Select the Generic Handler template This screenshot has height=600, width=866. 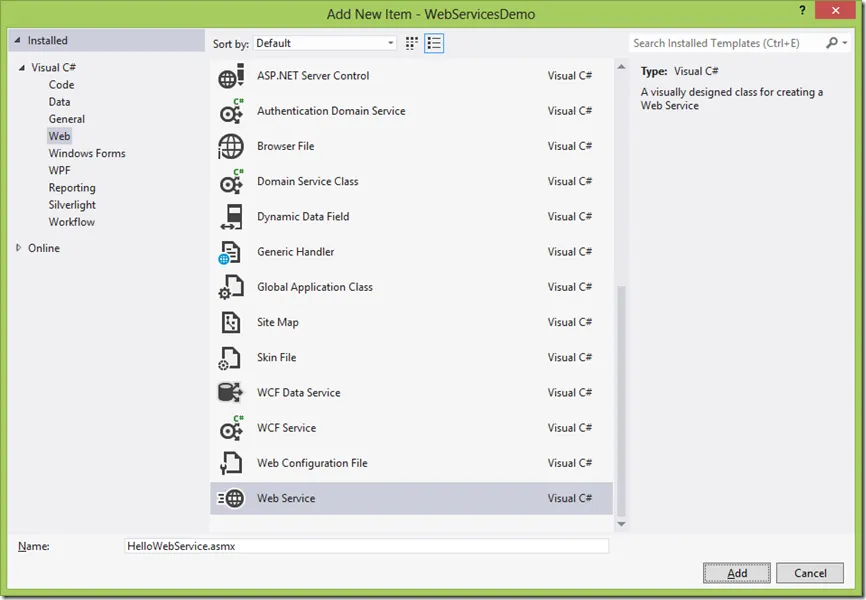[x=411, y=252]
